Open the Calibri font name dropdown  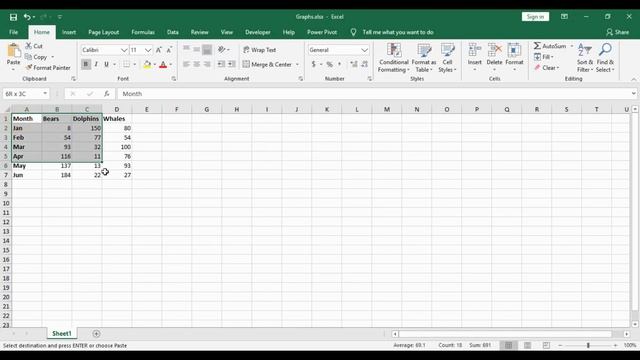[124, 50]
